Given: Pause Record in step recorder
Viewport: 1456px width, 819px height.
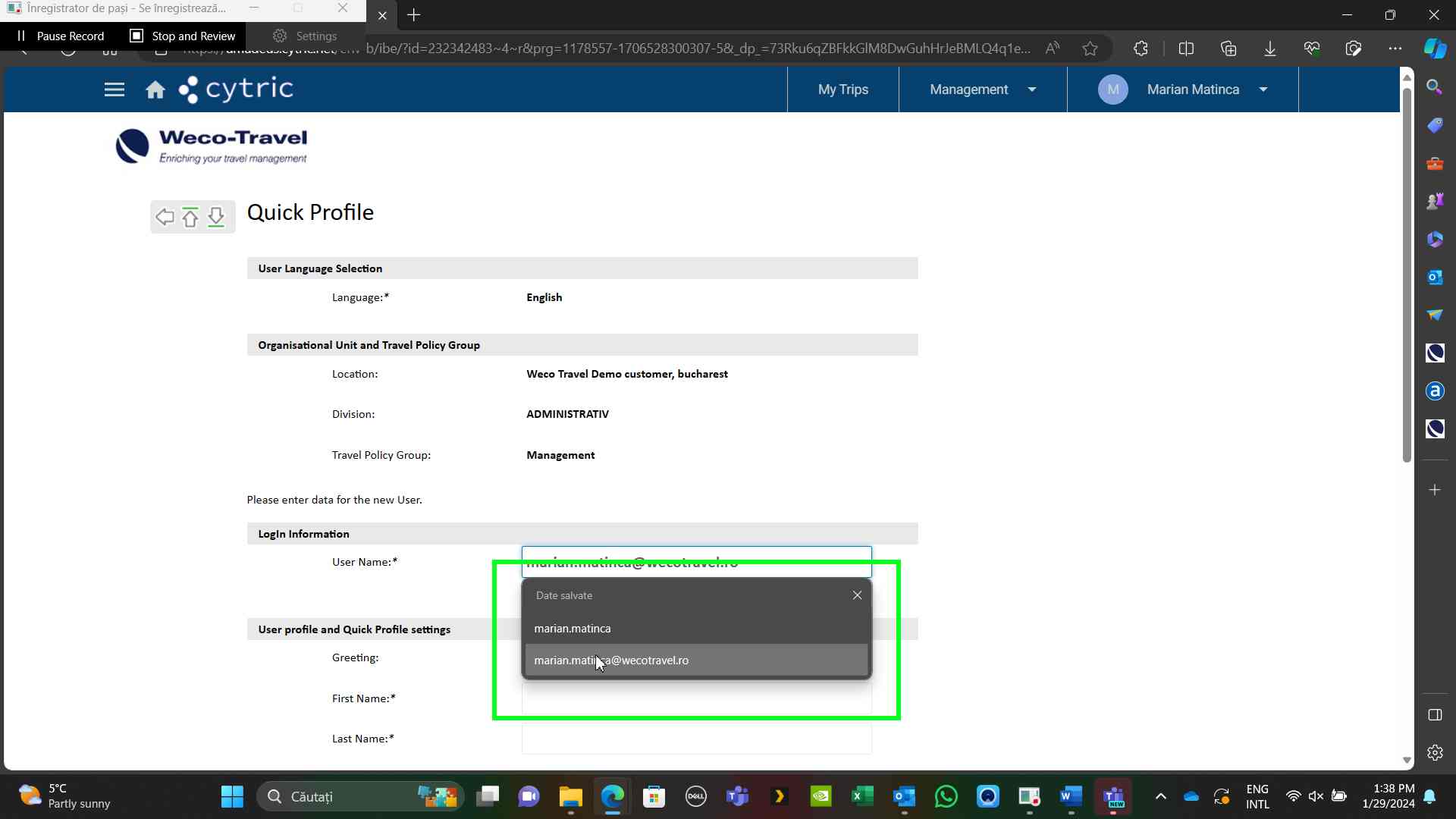Looking at the screenshot, I should tap(61, 36).
